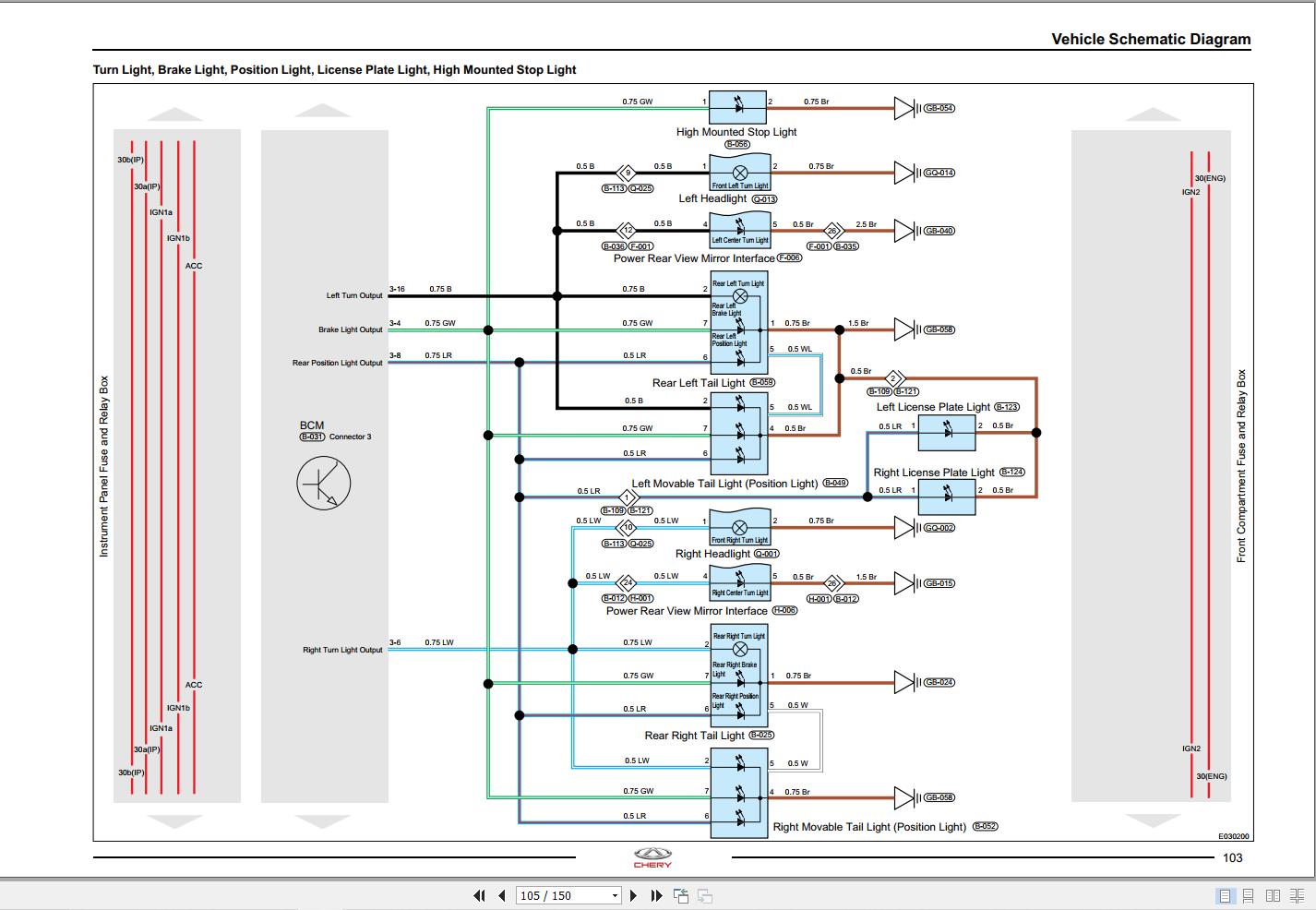Jump to the last page

pos(655,895)
